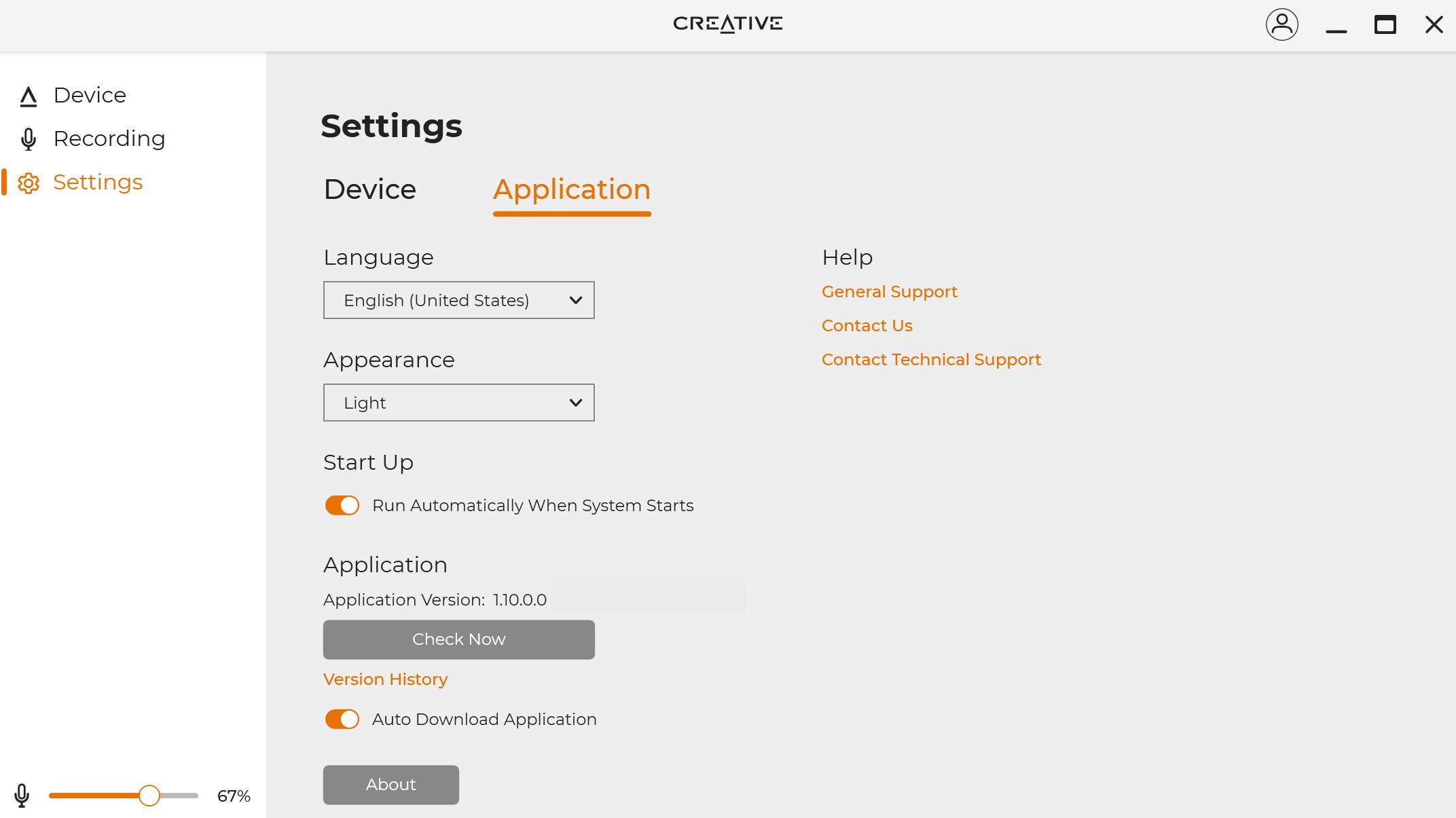Select the Application settings tab
The height and width of the screenshot is (818, 1456).
pyautogui.click(x=571, y=189)
